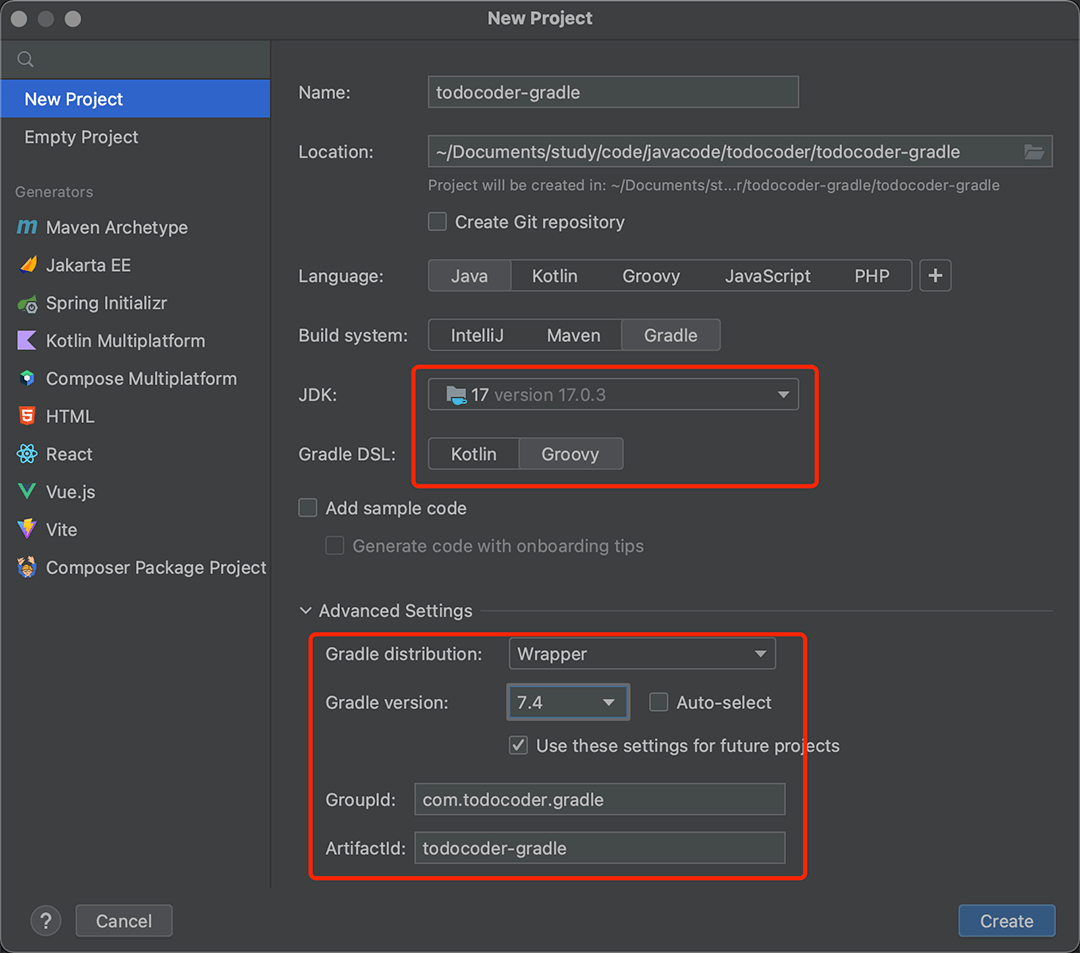Click the Spring Initializr leaf icon
Viewport: 1080px width, 953px height.
[x=28, y=303]
